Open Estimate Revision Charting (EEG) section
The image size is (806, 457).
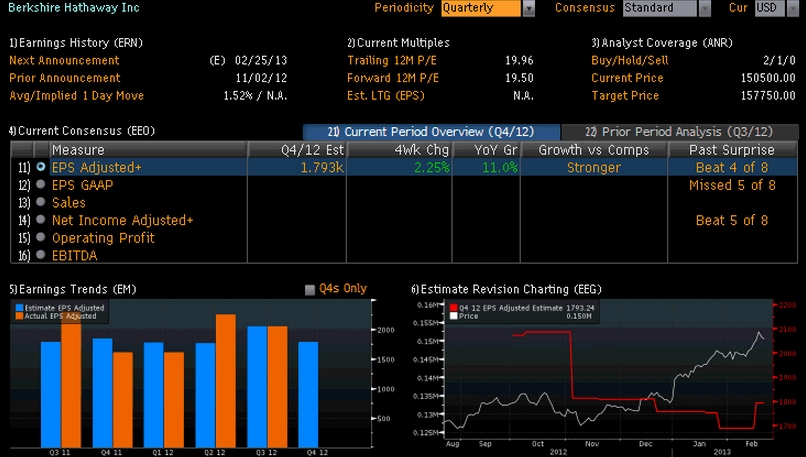[506, 289]
